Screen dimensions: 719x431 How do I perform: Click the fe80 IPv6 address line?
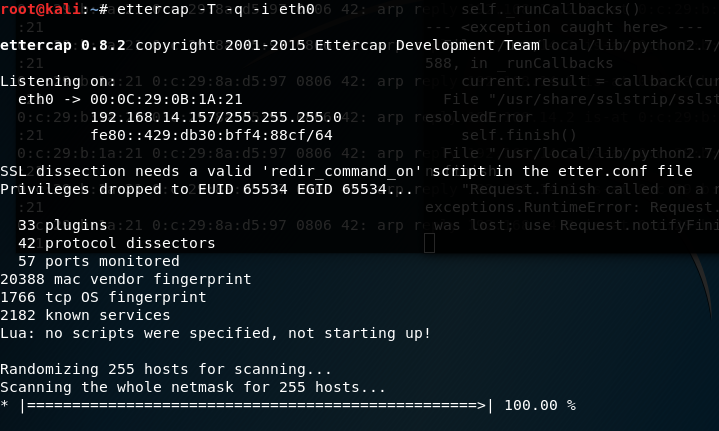pyautogui.click(x=211, y=135)
